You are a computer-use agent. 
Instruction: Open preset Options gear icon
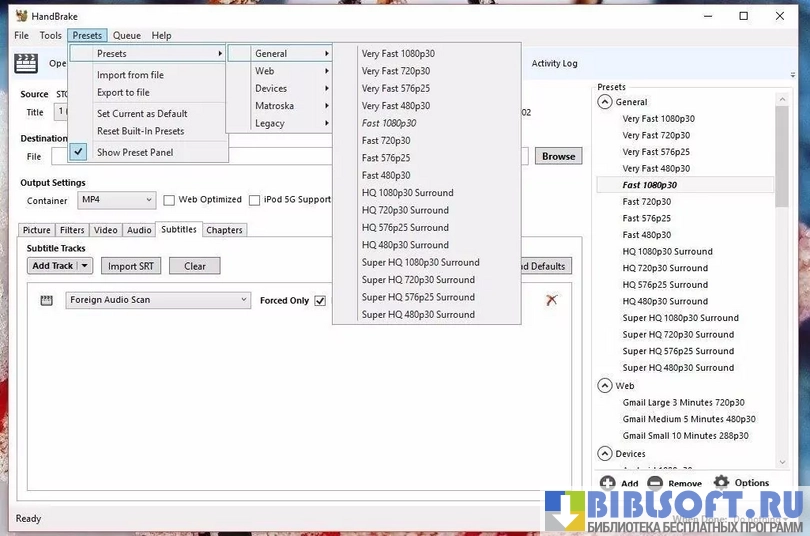721,483
